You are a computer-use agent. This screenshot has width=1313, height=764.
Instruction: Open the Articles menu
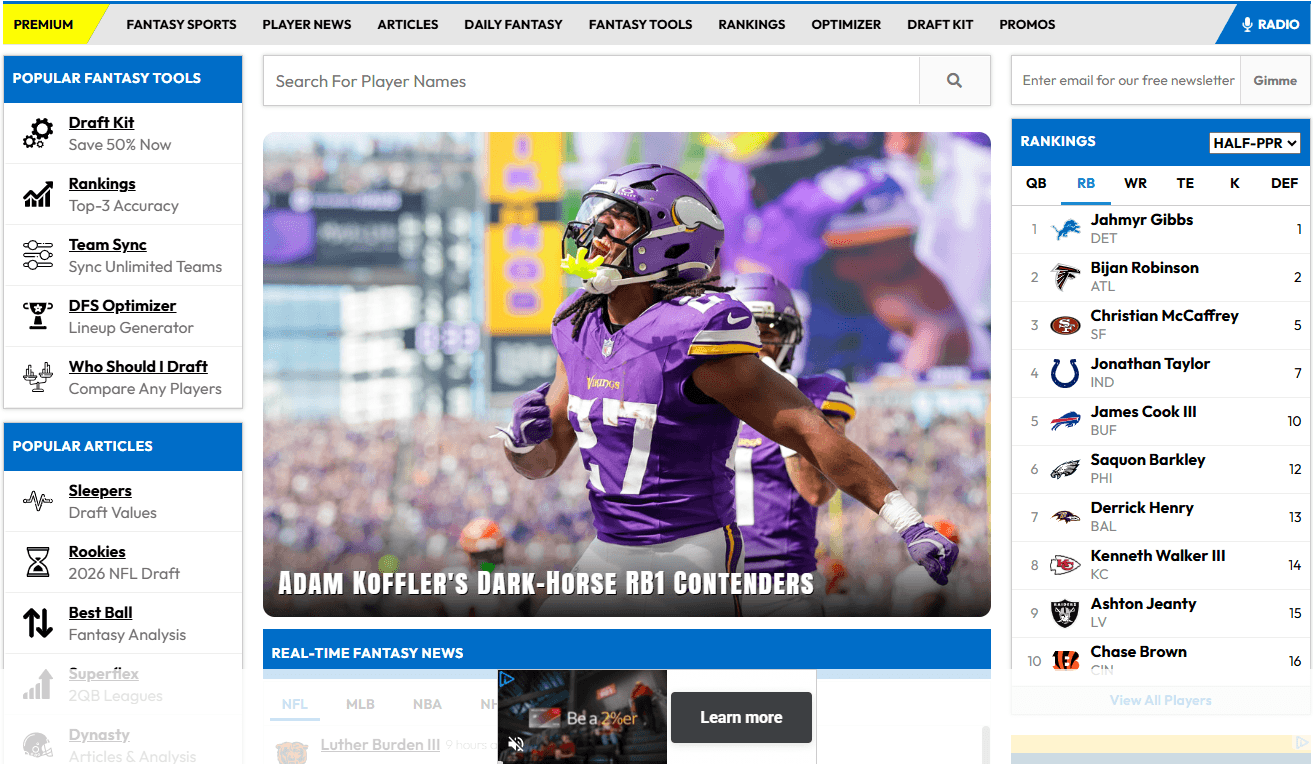(408, 24)
